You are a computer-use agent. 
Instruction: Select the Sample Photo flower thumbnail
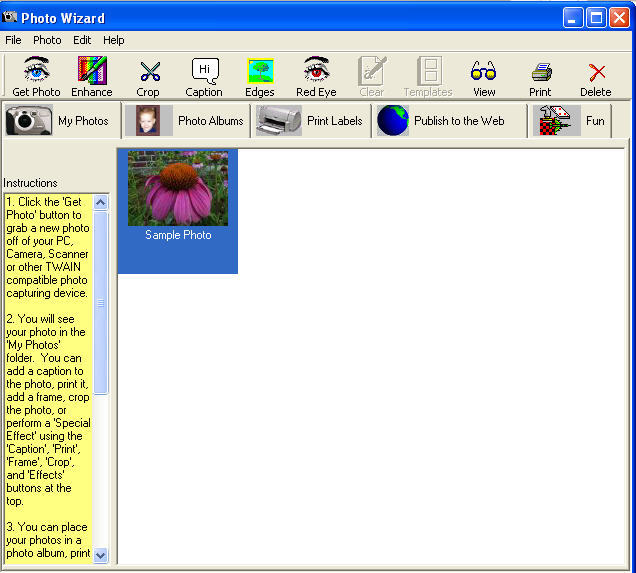[x=178, y=188]
